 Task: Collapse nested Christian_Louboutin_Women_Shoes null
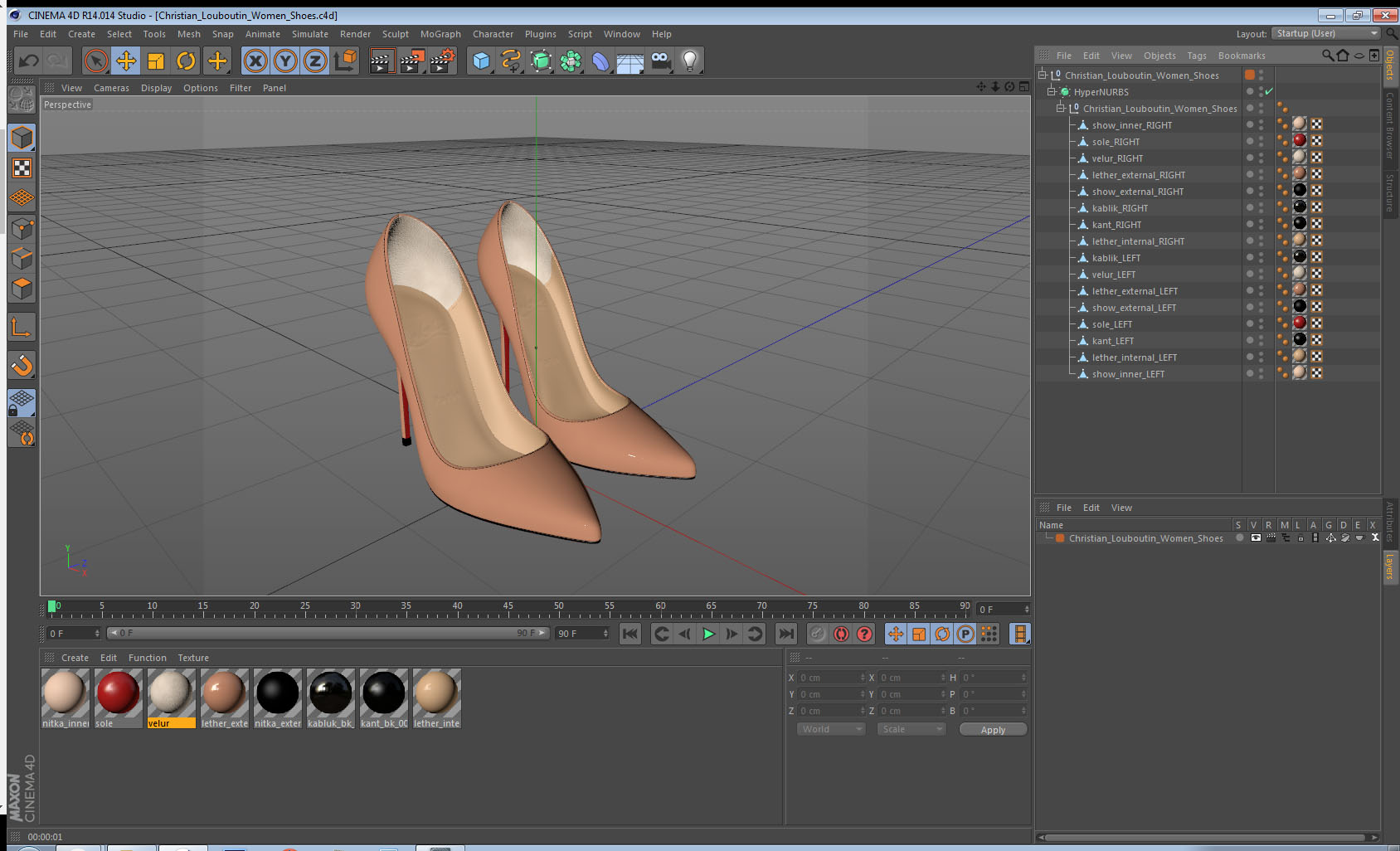click(x=1060, y=108)
